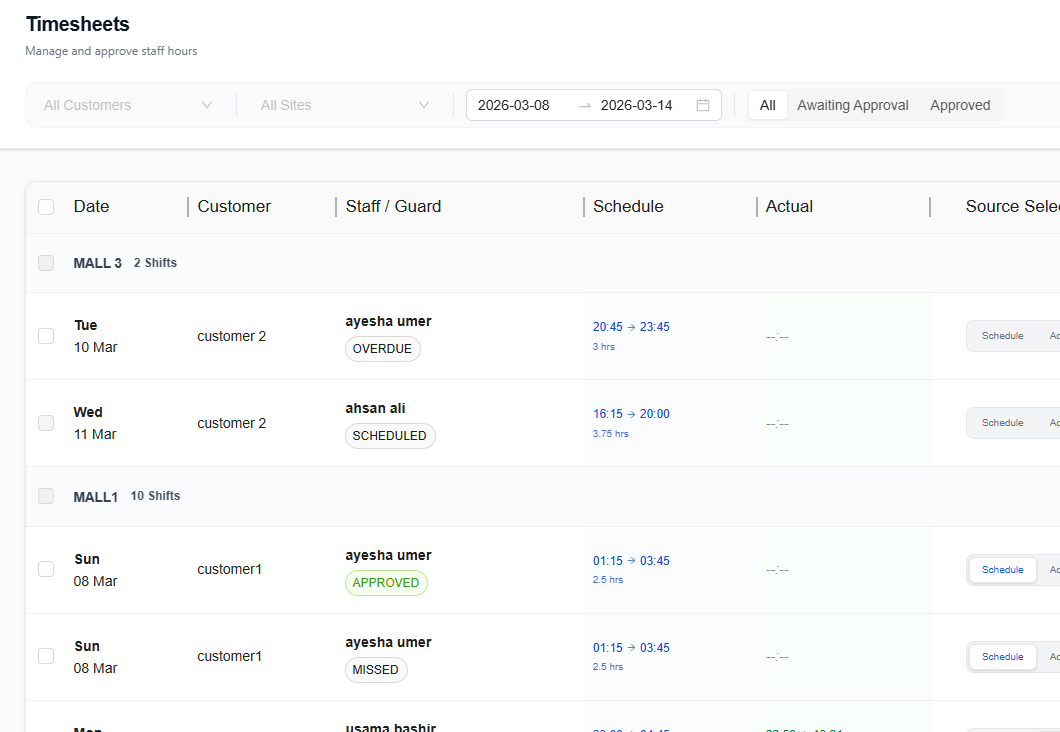This screenshot has width=1060, height=732.
Task: Open the calendar icon in date range
Action: pyautogui.click(x=702, y=105)
